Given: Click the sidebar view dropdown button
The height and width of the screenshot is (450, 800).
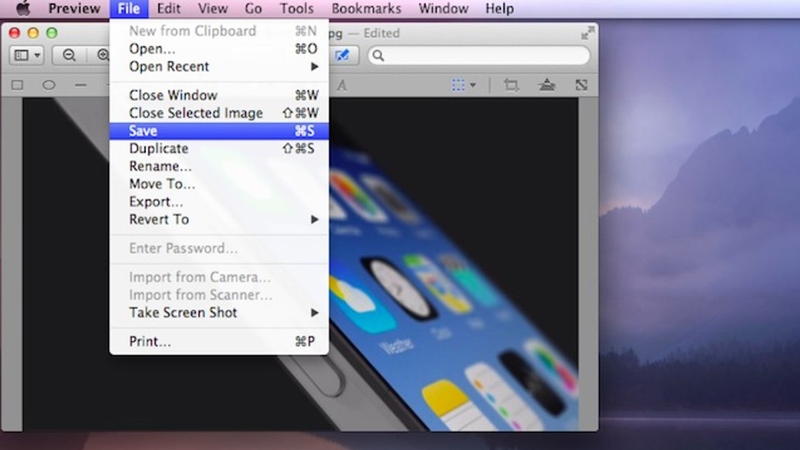Looking at the screenshot, I should 27,55.
